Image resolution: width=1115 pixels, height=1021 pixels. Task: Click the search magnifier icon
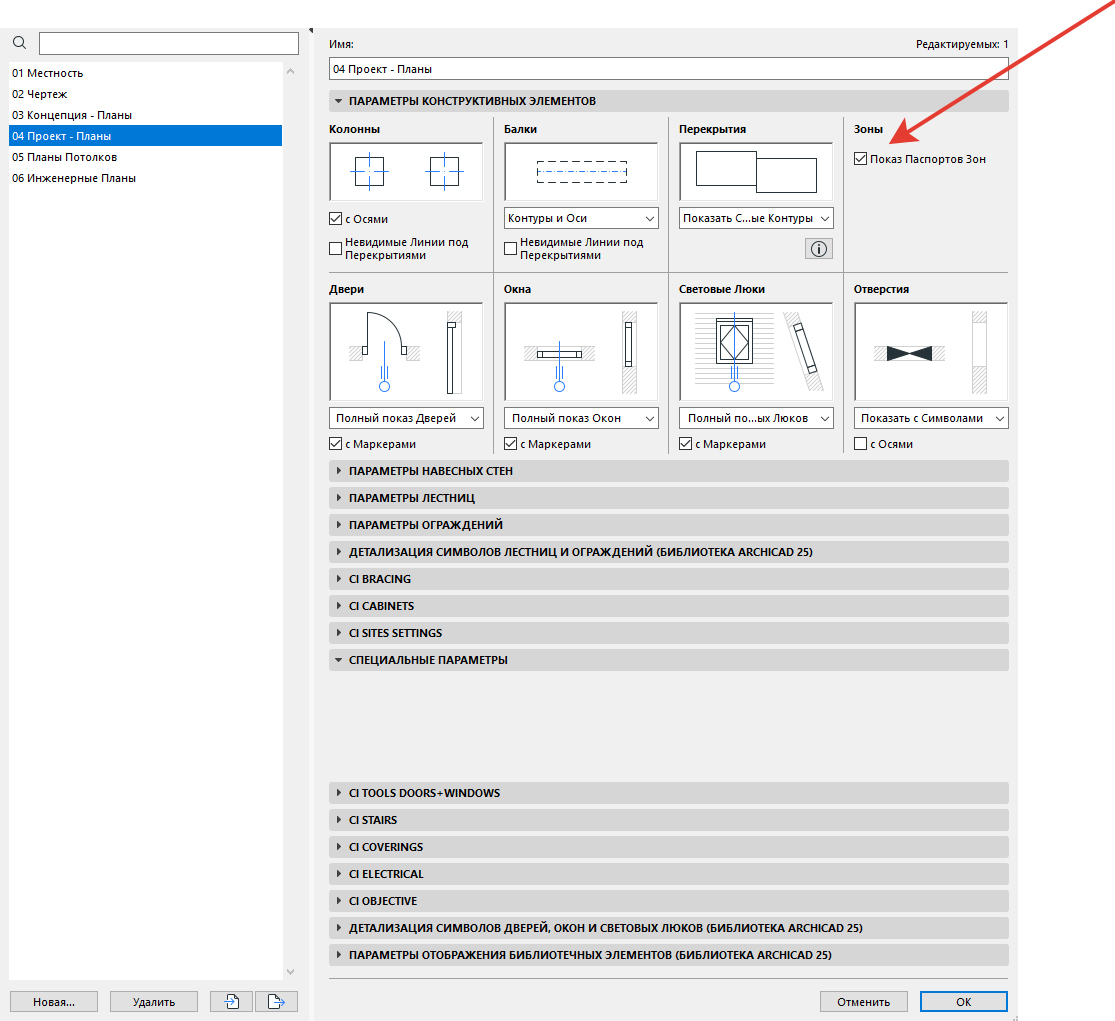(x=19, y=43)
